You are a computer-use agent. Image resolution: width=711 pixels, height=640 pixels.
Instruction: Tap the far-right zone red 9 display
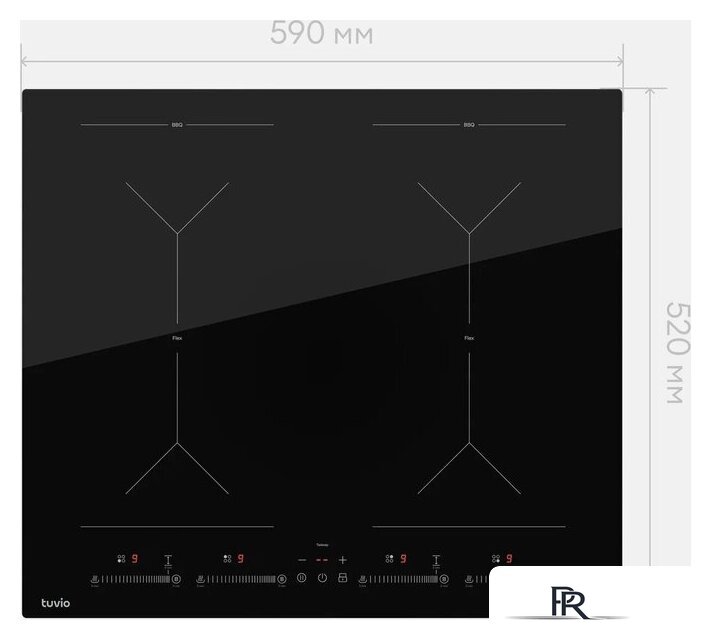click(509, 559)
